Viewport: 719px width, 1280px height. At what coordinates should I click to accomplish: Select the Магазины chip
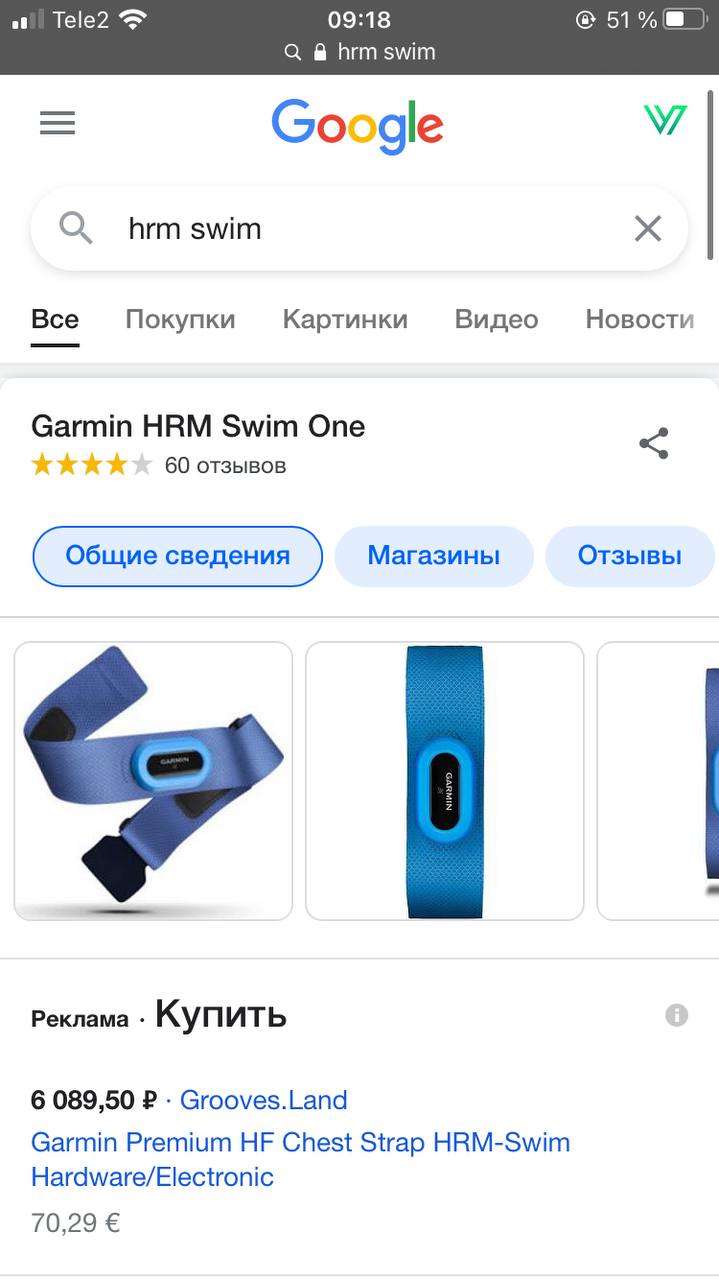(x=434, y=556)
